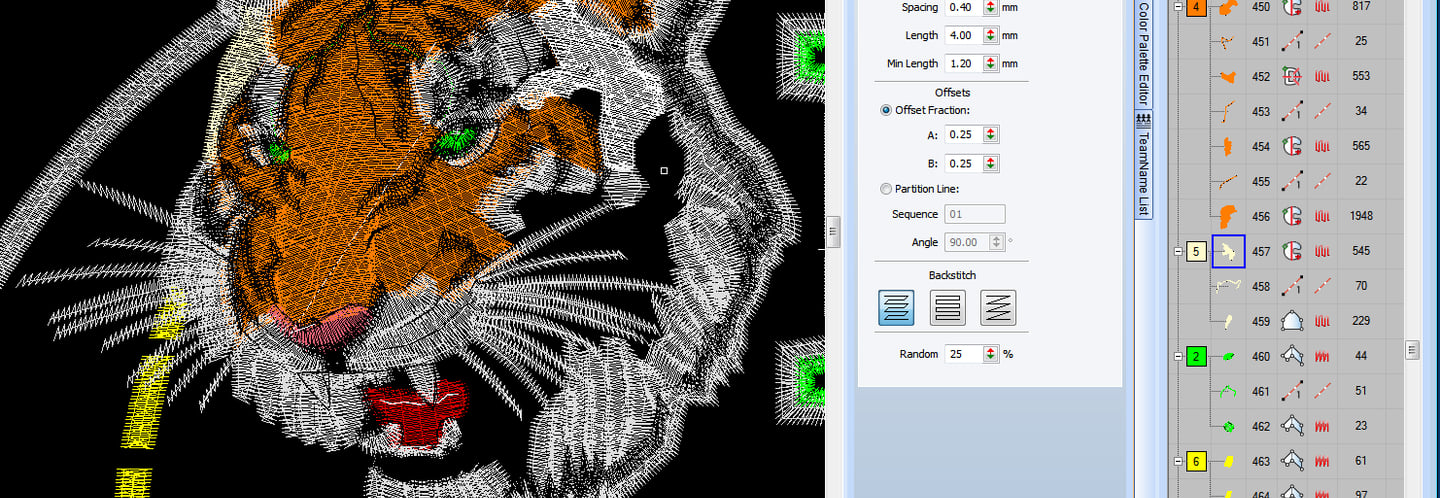The width and height of the screenshot is (1440, 498).
Task: Click the Random value input field
Action: tap(964, 354)
